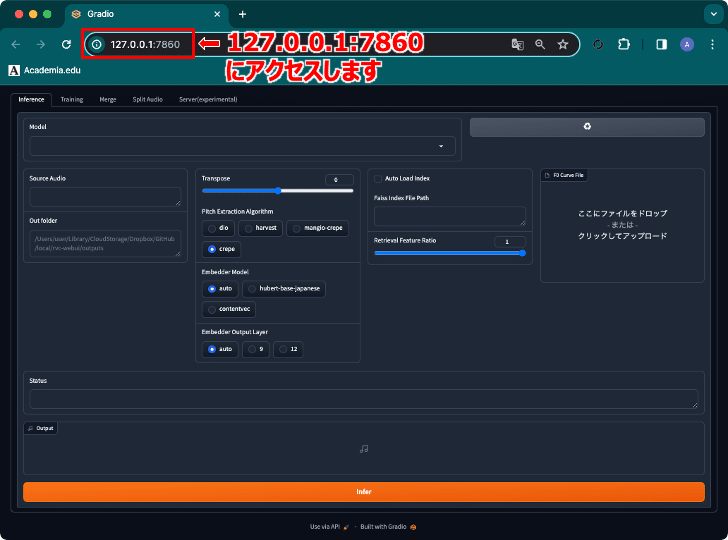Screen dimensions: 728x540
Task: Open the Server(experimental) tab
Action: (208, 99)
